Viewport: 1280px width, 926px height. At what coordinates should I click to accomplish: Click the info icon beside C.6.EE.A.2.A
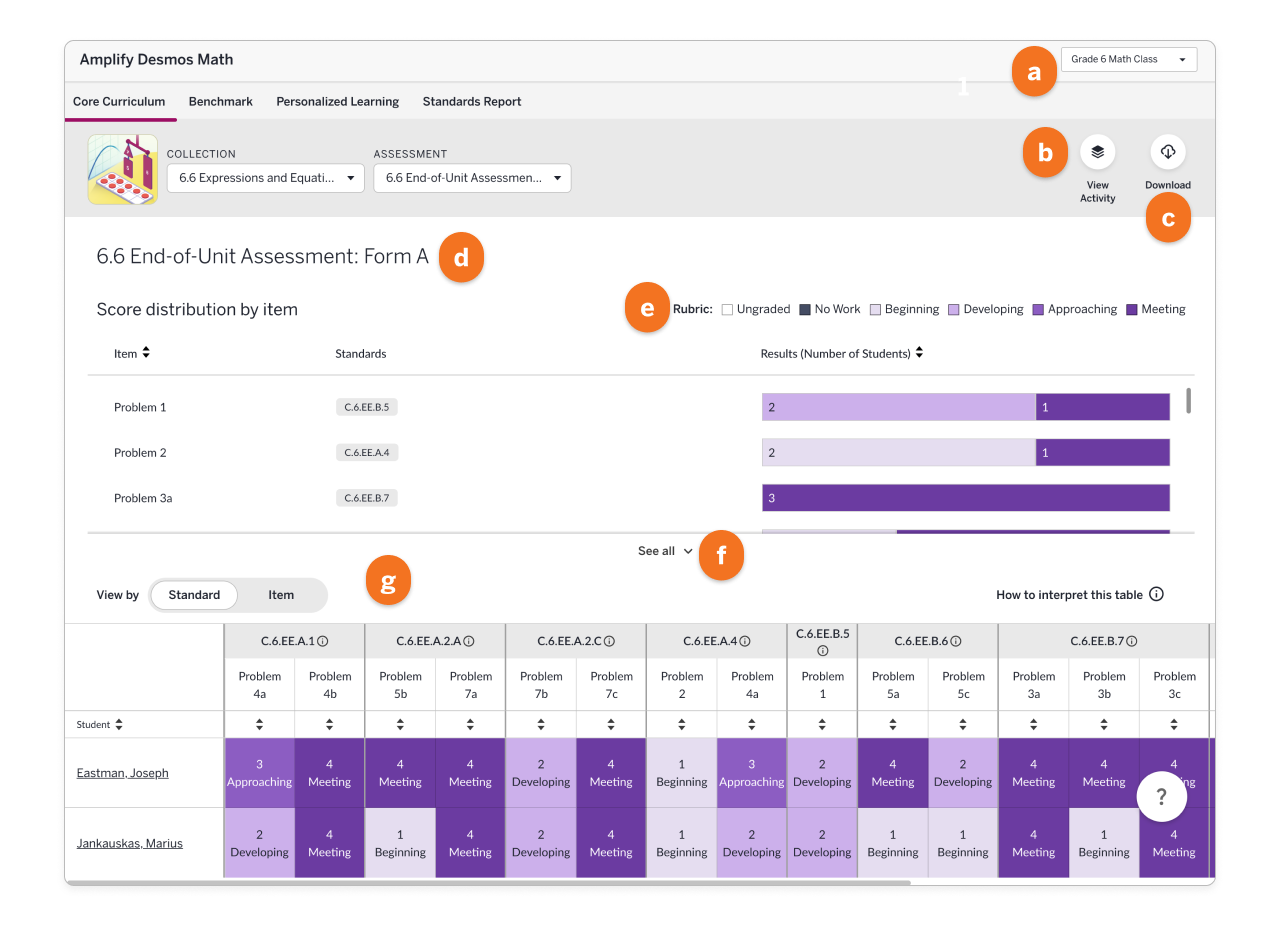468,641
